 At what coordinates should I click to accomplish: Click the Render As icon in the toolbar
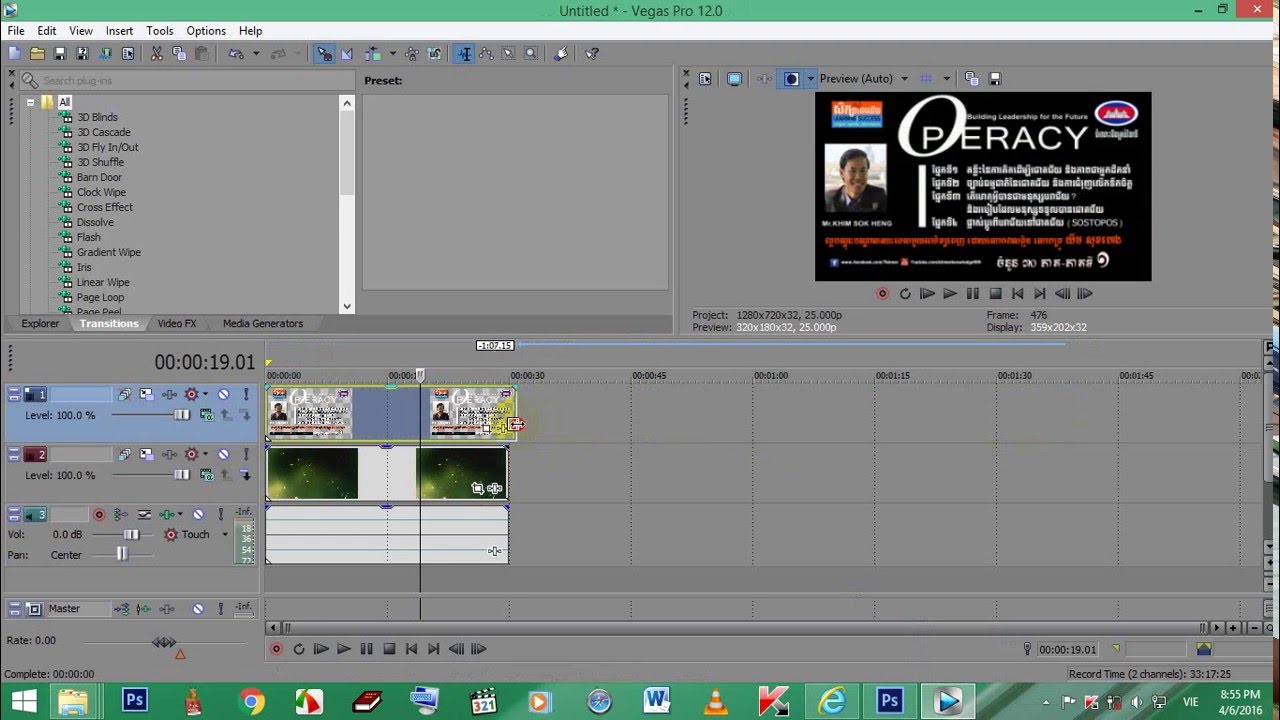105,53
